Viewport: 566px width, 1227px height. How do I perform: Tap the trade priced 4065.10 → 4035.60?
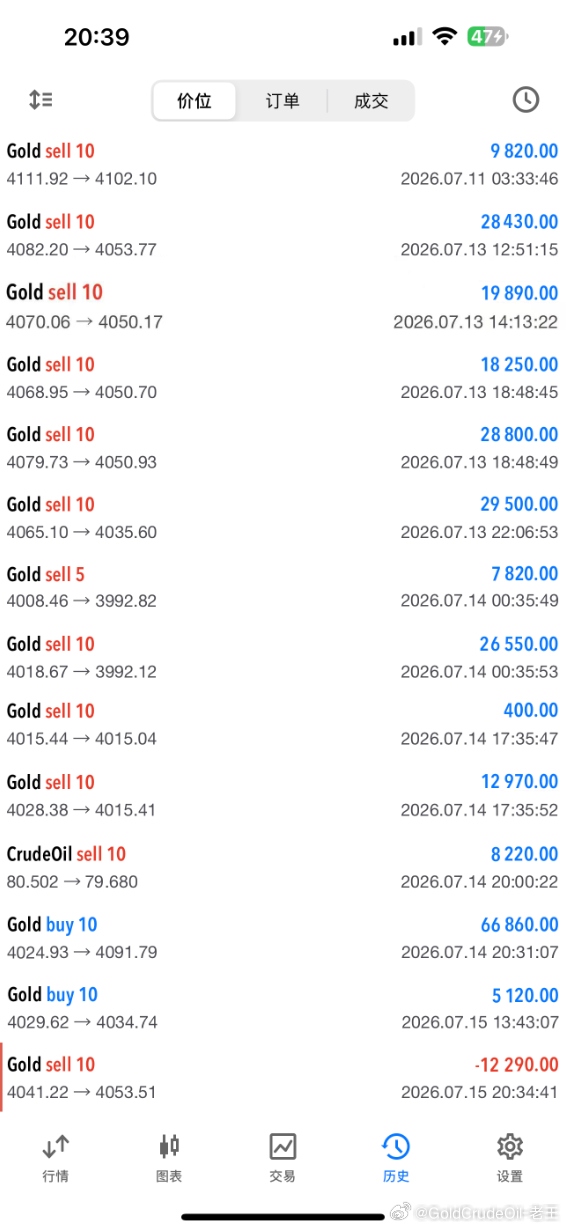pyautogui.click(x=283, y=517)
